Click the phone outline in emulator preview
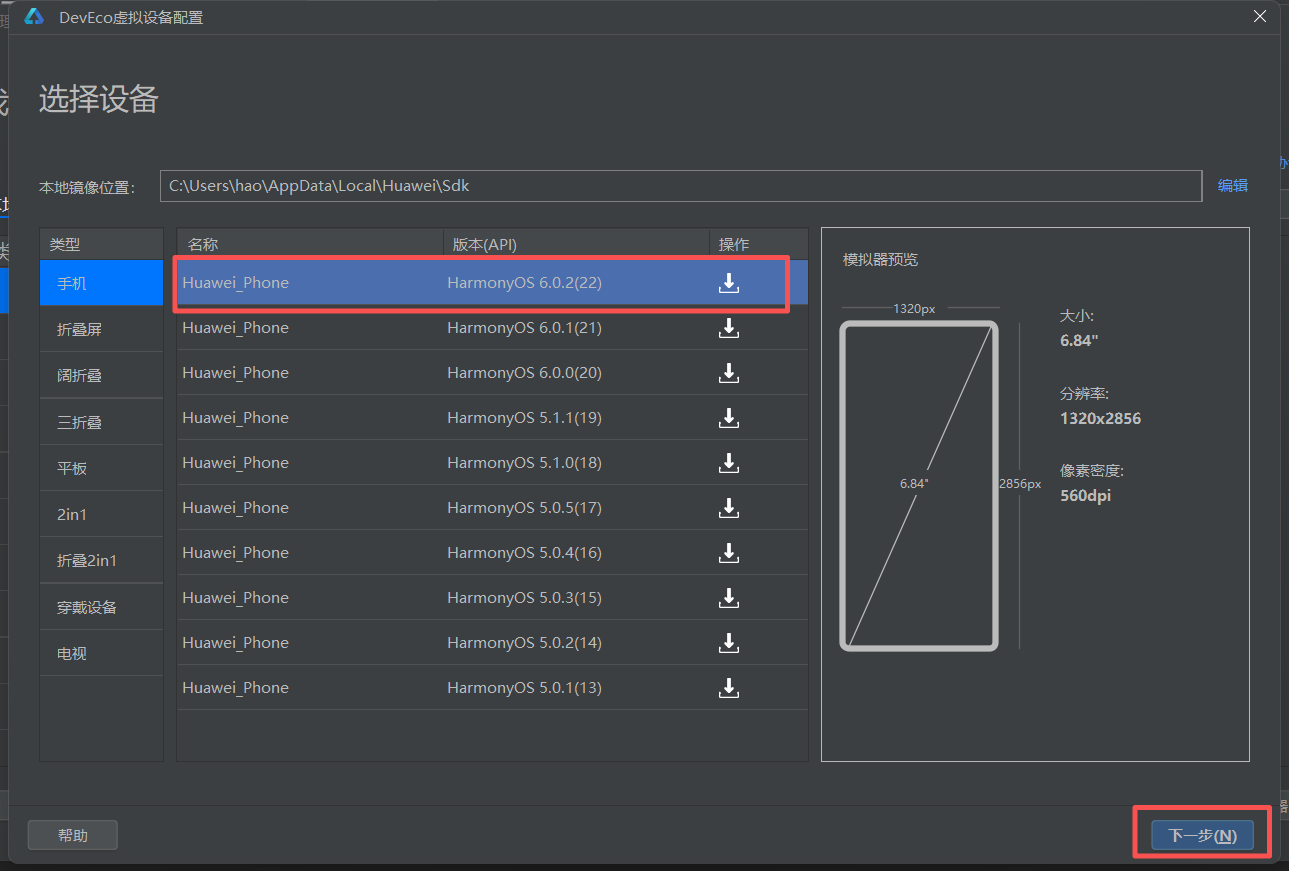This screenshot has width=1289, height=871. (919, 485)
